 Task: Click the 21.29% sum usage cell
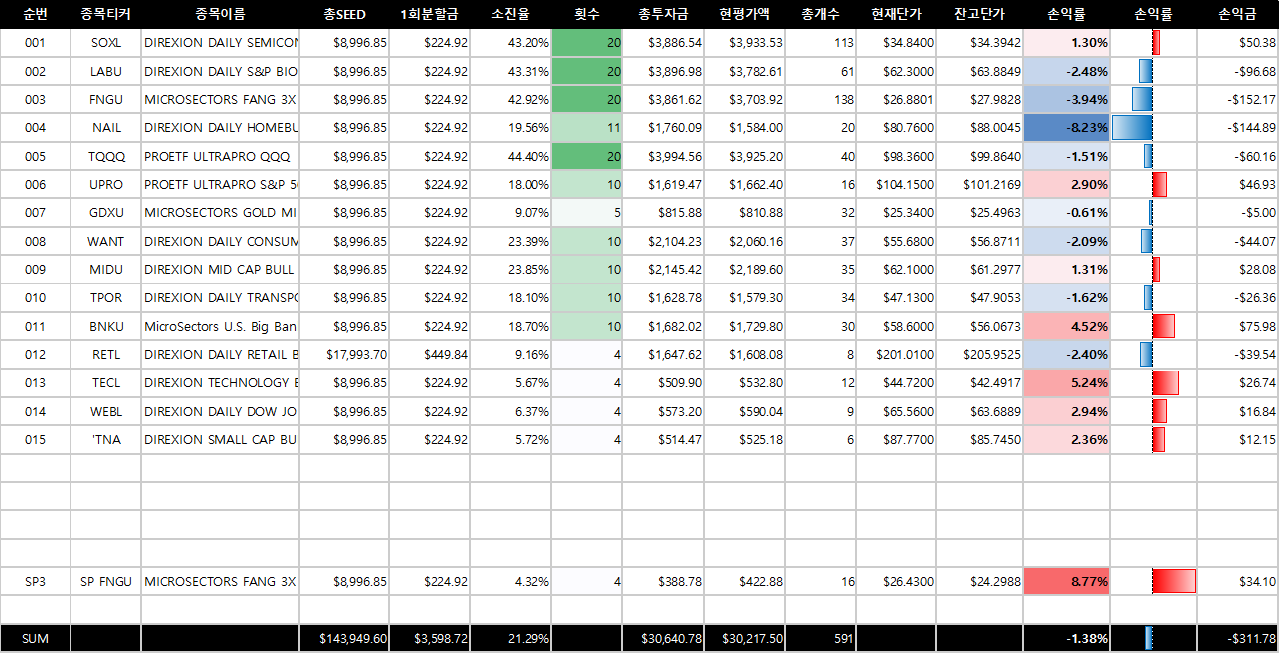coord(510,639)
